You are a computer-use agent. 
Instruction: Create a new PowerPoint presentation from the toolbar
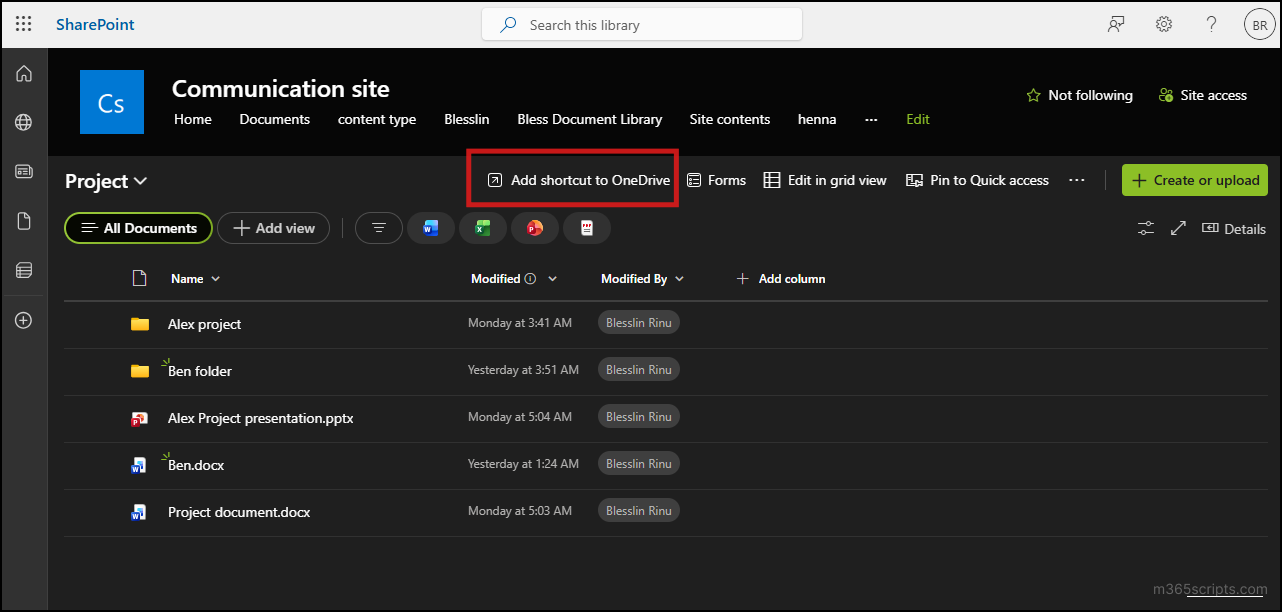tap(535, 228)
